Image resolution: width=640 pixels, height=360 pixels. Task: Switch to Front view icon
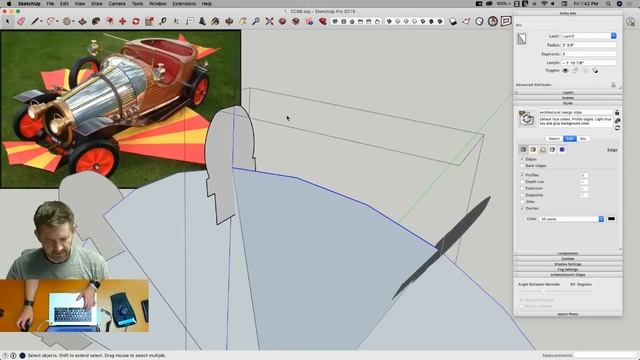tap(352, 21)
